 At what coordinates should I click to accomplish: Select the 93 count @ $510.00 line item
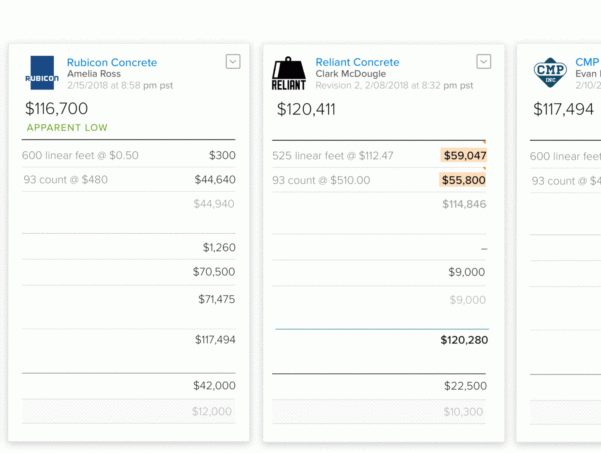pyautogui.click(x=321, y=180)
